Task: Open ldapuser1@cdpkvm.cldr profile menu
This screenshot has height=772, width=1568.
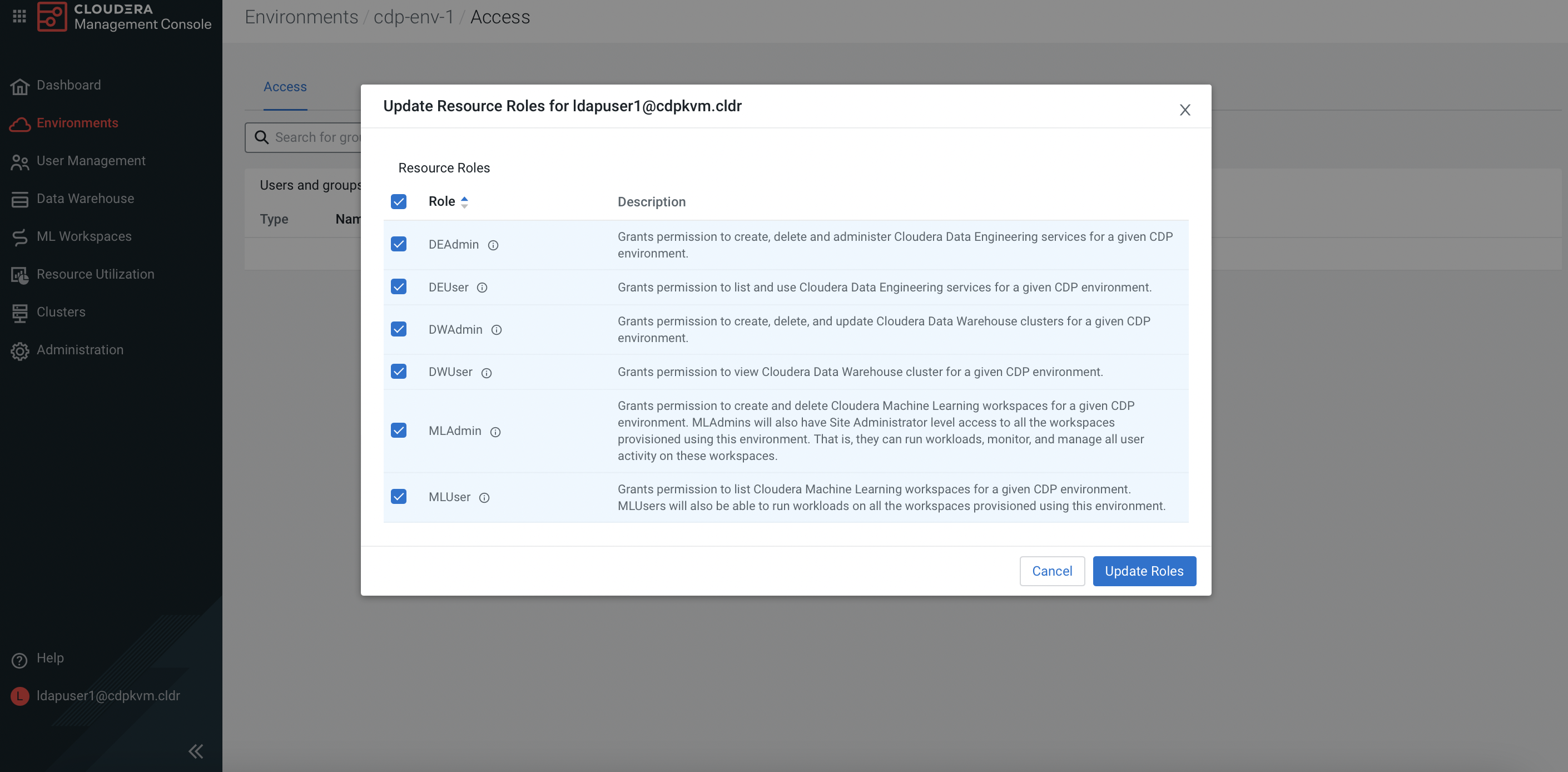Action: coord(108,695)
